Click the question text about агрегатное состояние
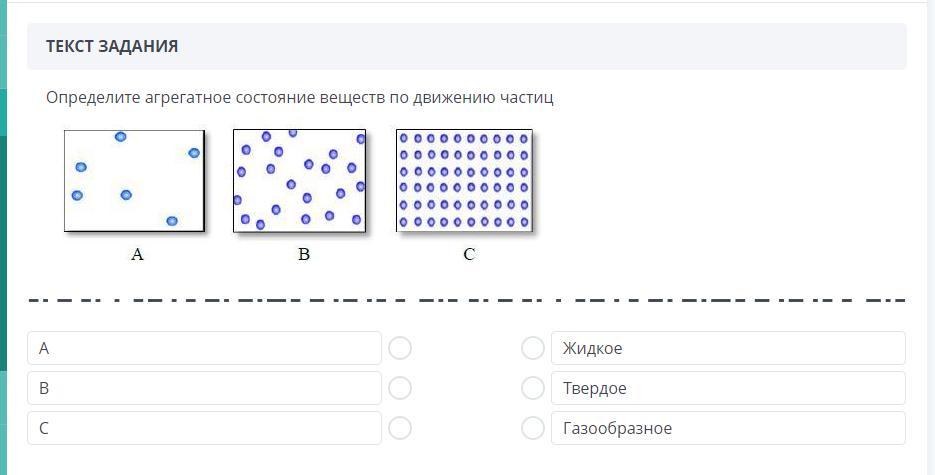This screenshot has height=475, width=935. 300,98
